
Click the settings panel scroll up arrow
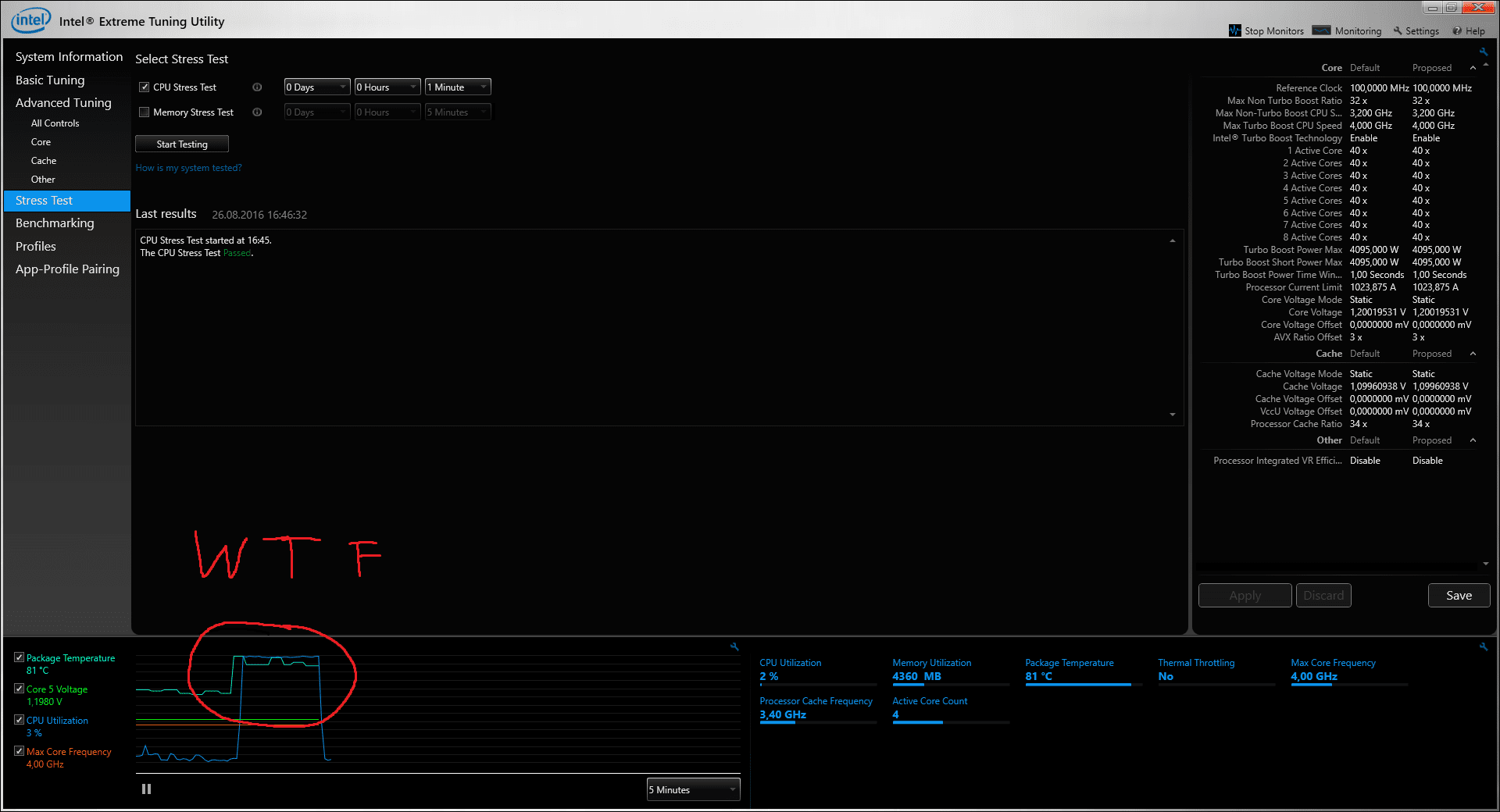1485,65
